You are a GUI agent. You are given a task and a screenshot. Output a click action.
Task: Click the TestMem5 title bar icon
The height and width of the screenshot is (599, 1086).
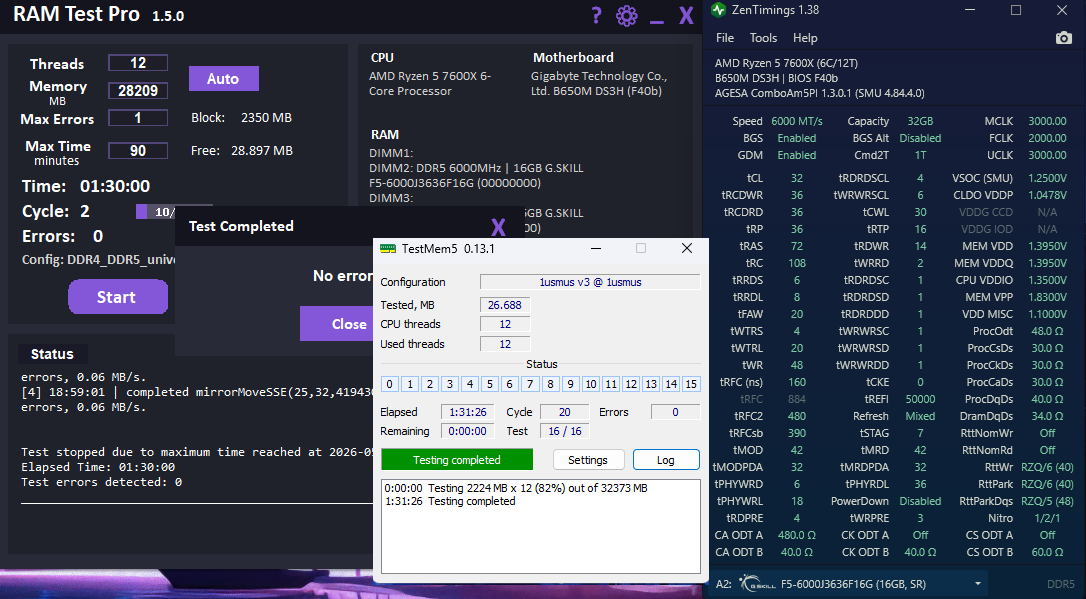tap(388, 249)
